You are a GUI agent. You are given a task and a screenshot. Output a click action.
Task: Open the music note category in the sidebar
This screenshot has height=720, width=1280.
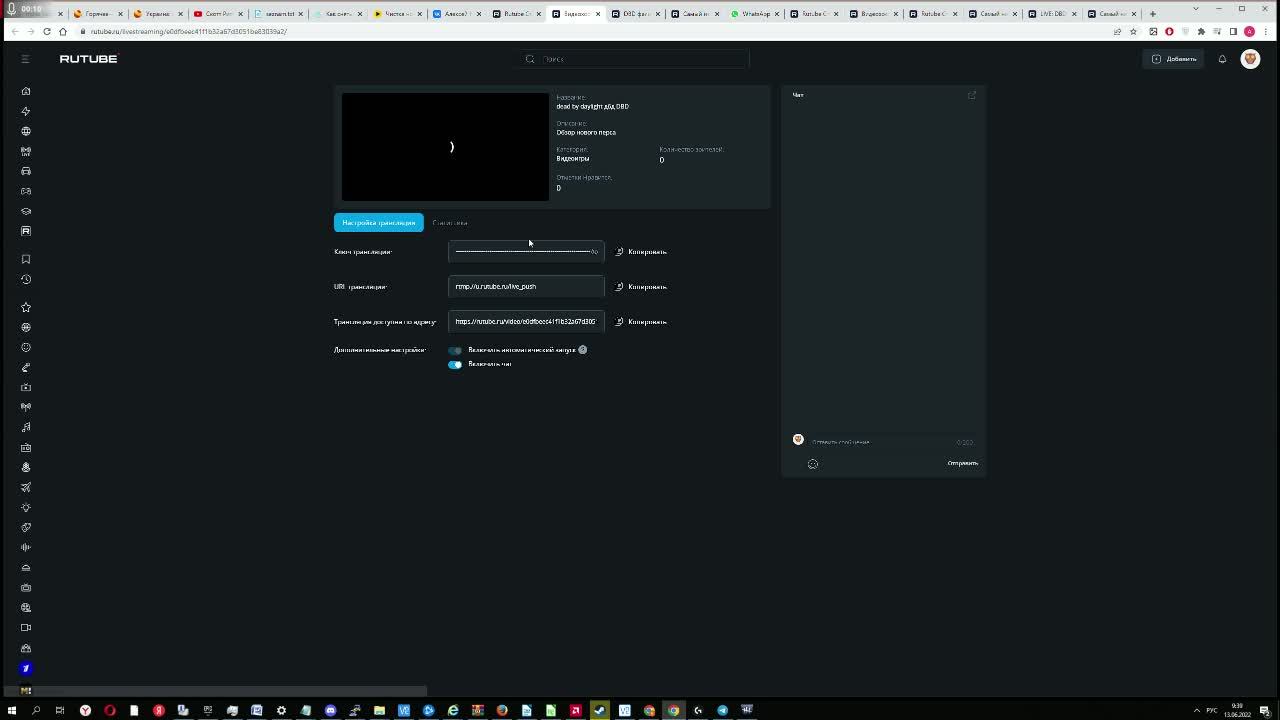point(26,427)
